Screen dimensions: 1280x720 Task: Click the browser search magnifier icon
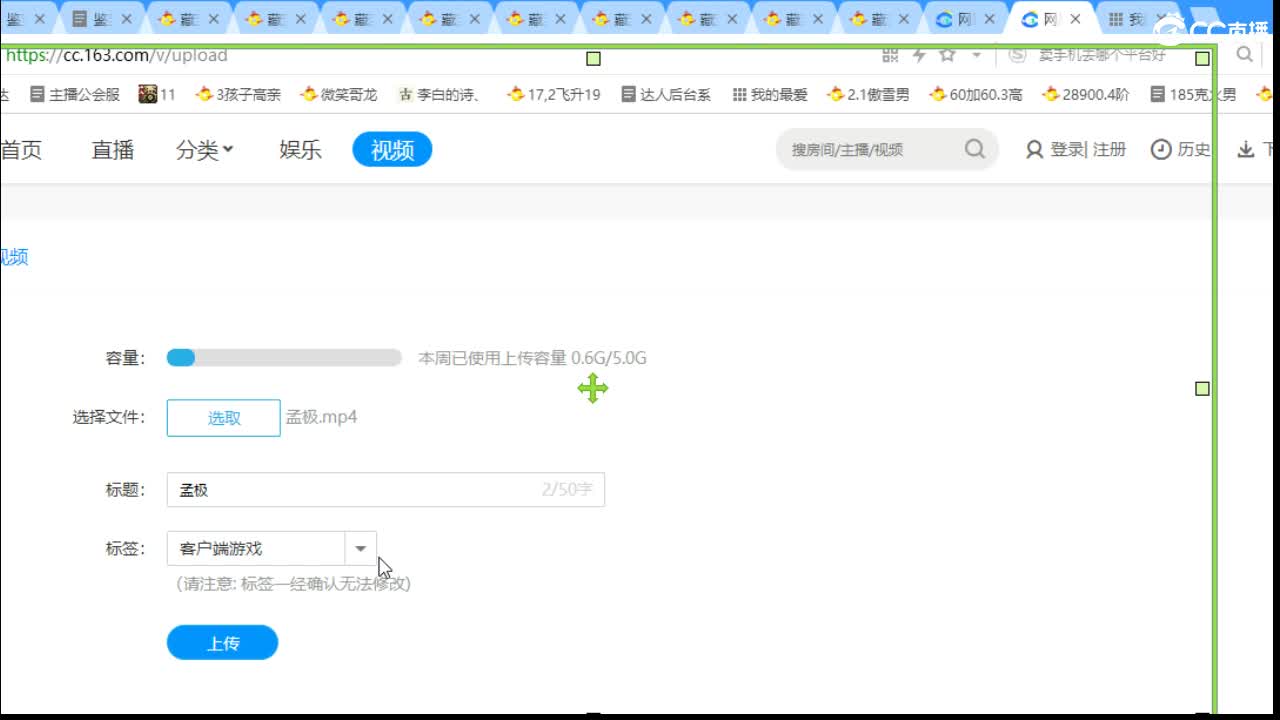click(1244, 54)
